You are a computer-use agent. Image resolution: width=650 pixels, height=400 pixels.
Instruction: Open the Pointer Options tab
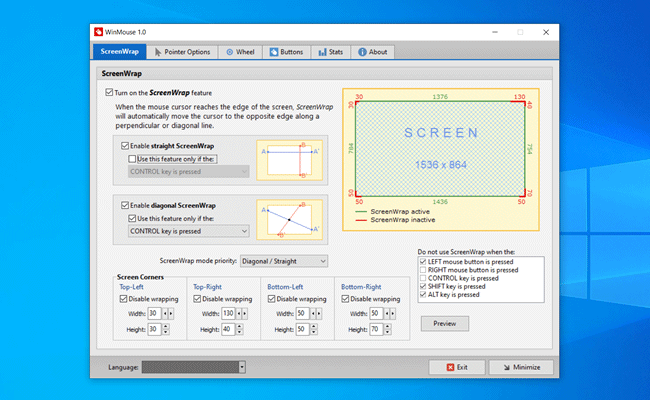click(182, 52)
